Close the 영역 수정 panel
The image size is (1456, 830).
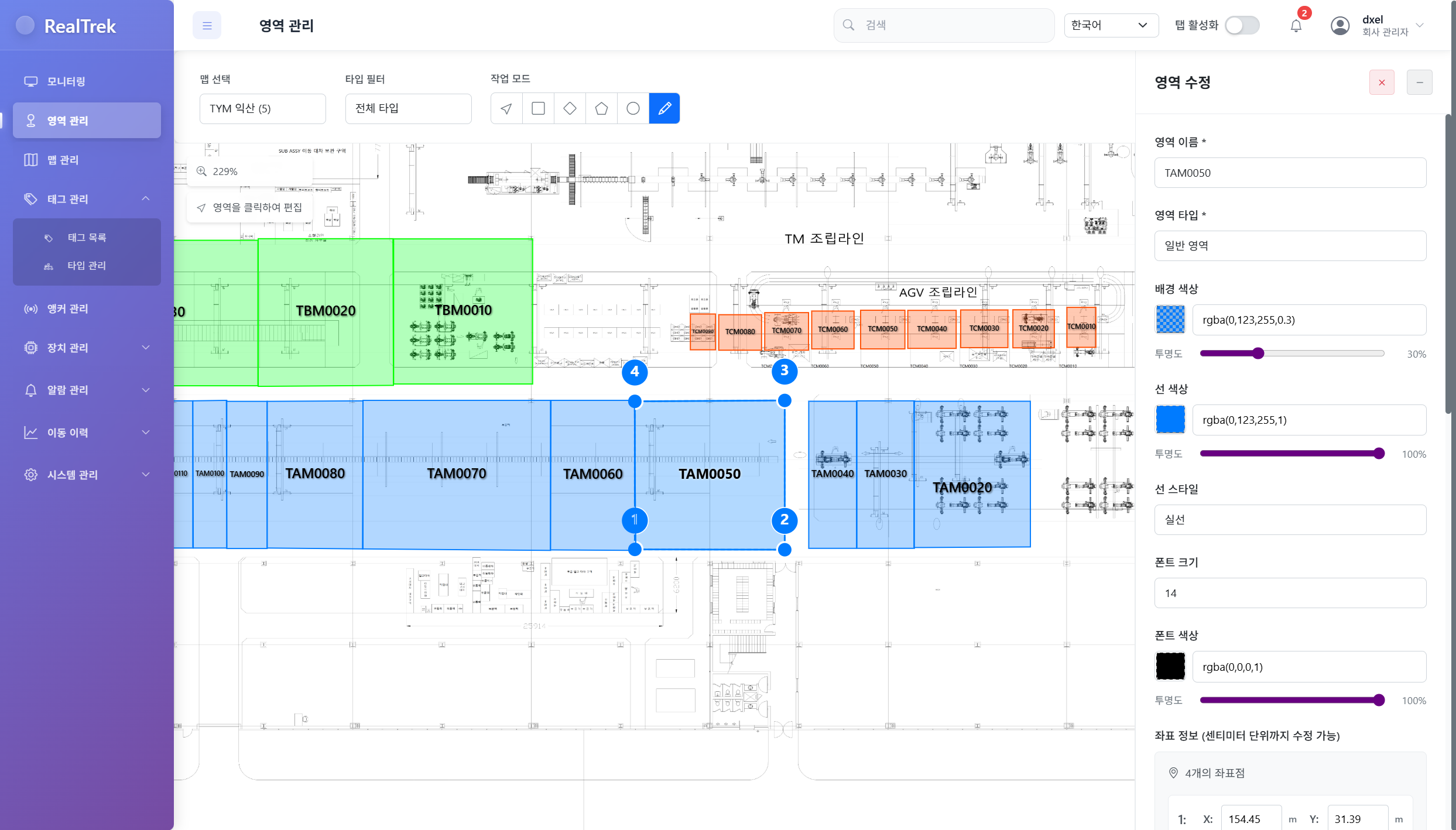(x=1382, y=83)
